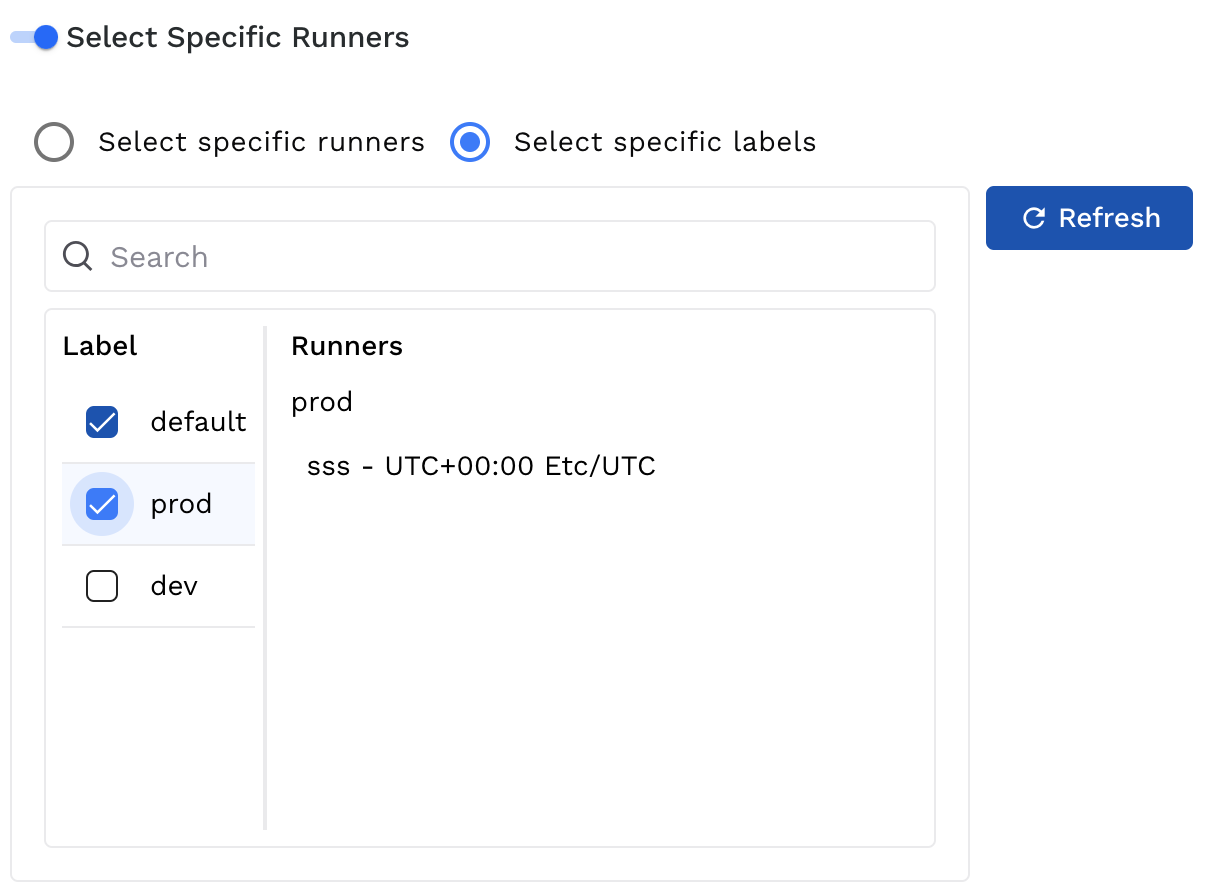Select the runner 'sss - UTC+00:00 Etc/UTC'

(481, 466)
